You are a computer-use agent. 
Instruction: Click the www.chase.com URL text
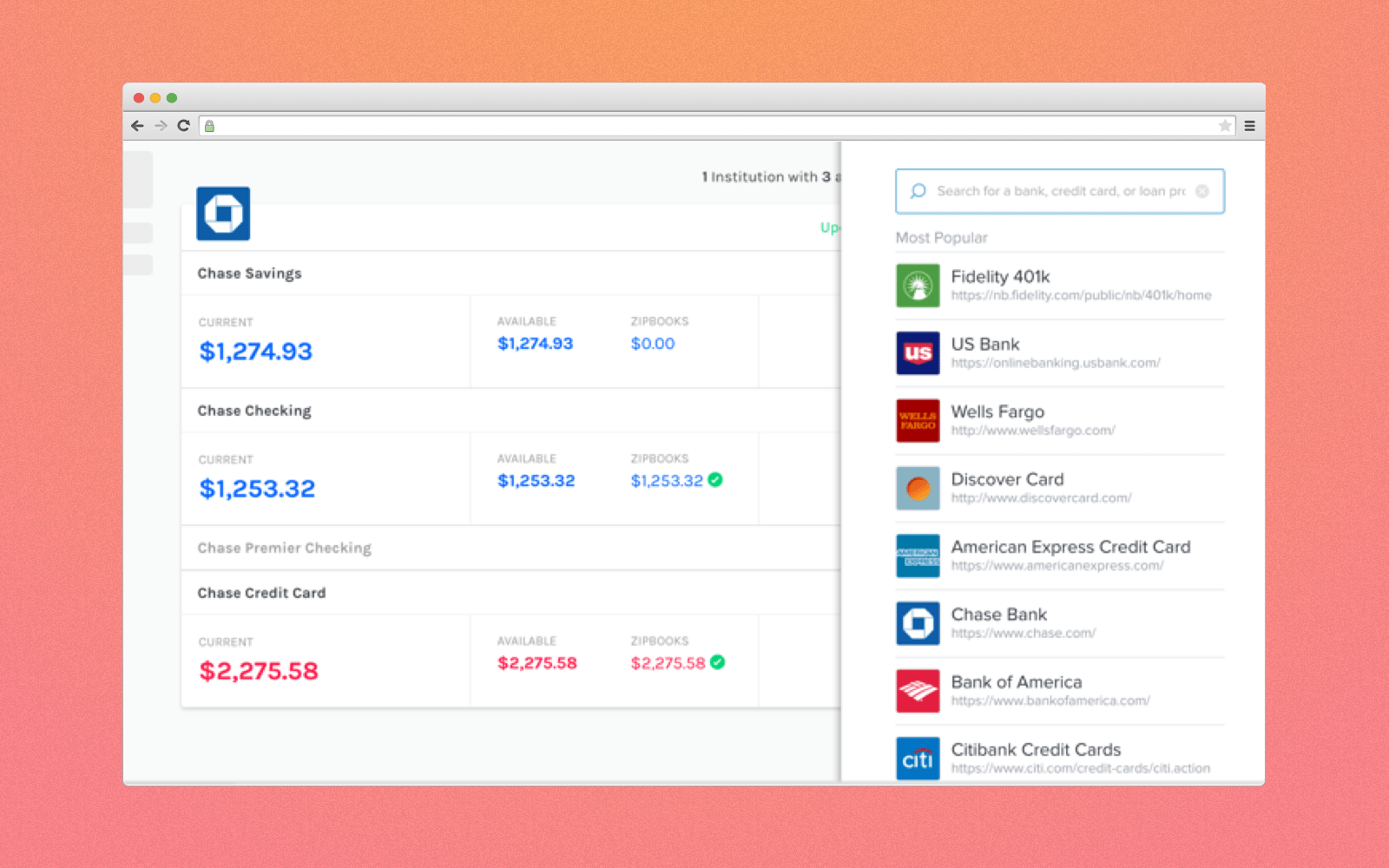1024,634
